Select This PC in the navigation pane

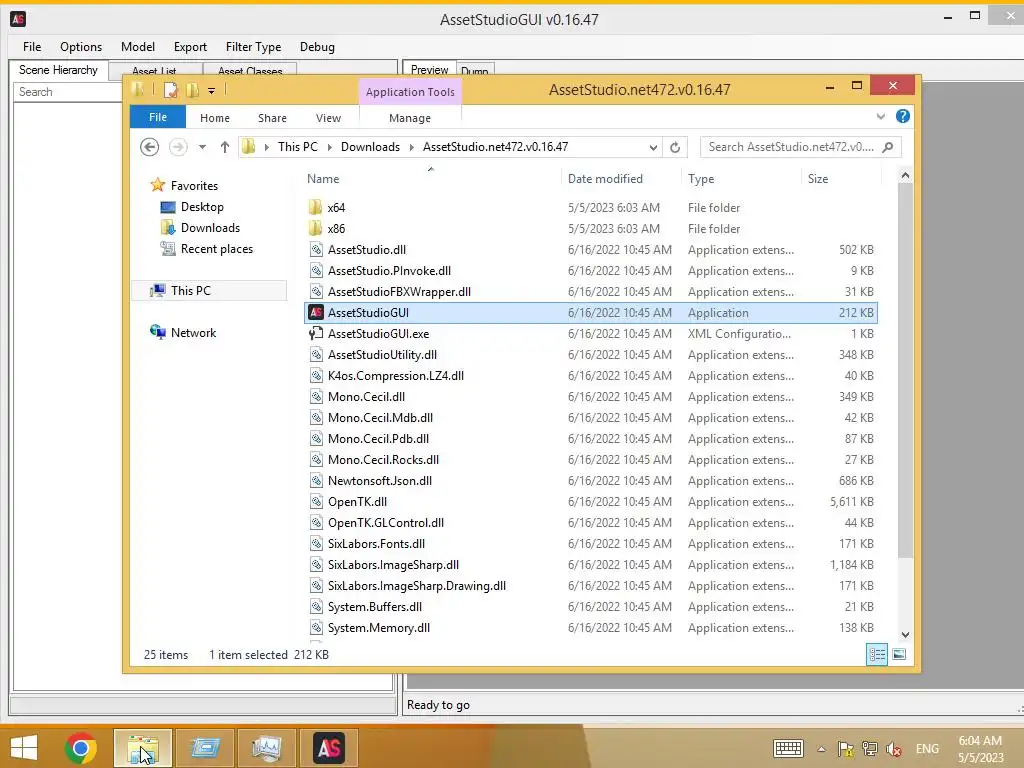coord(209,291)
